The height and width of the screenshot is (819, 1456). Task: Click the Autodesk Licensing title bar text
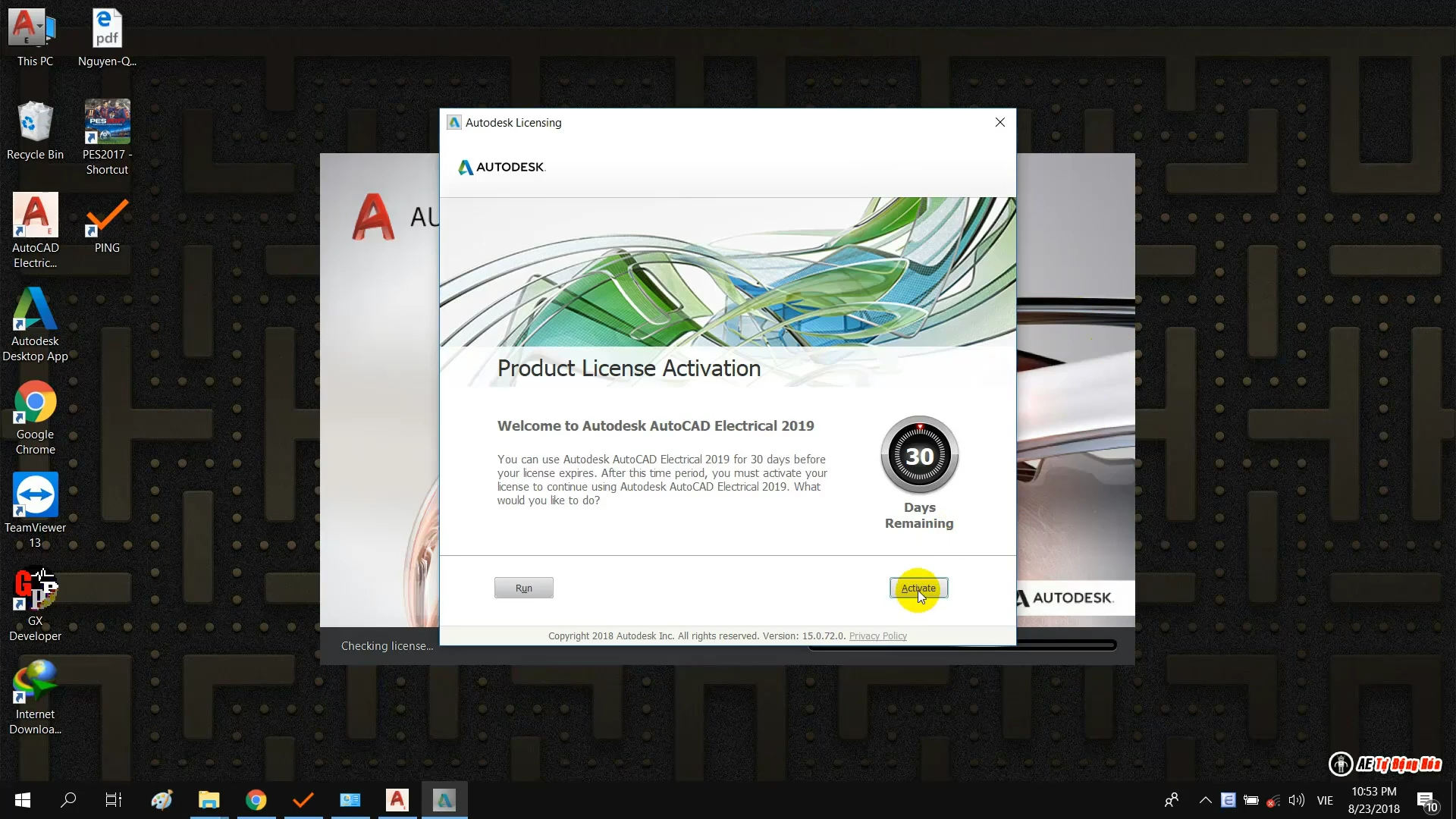[513, 123]
